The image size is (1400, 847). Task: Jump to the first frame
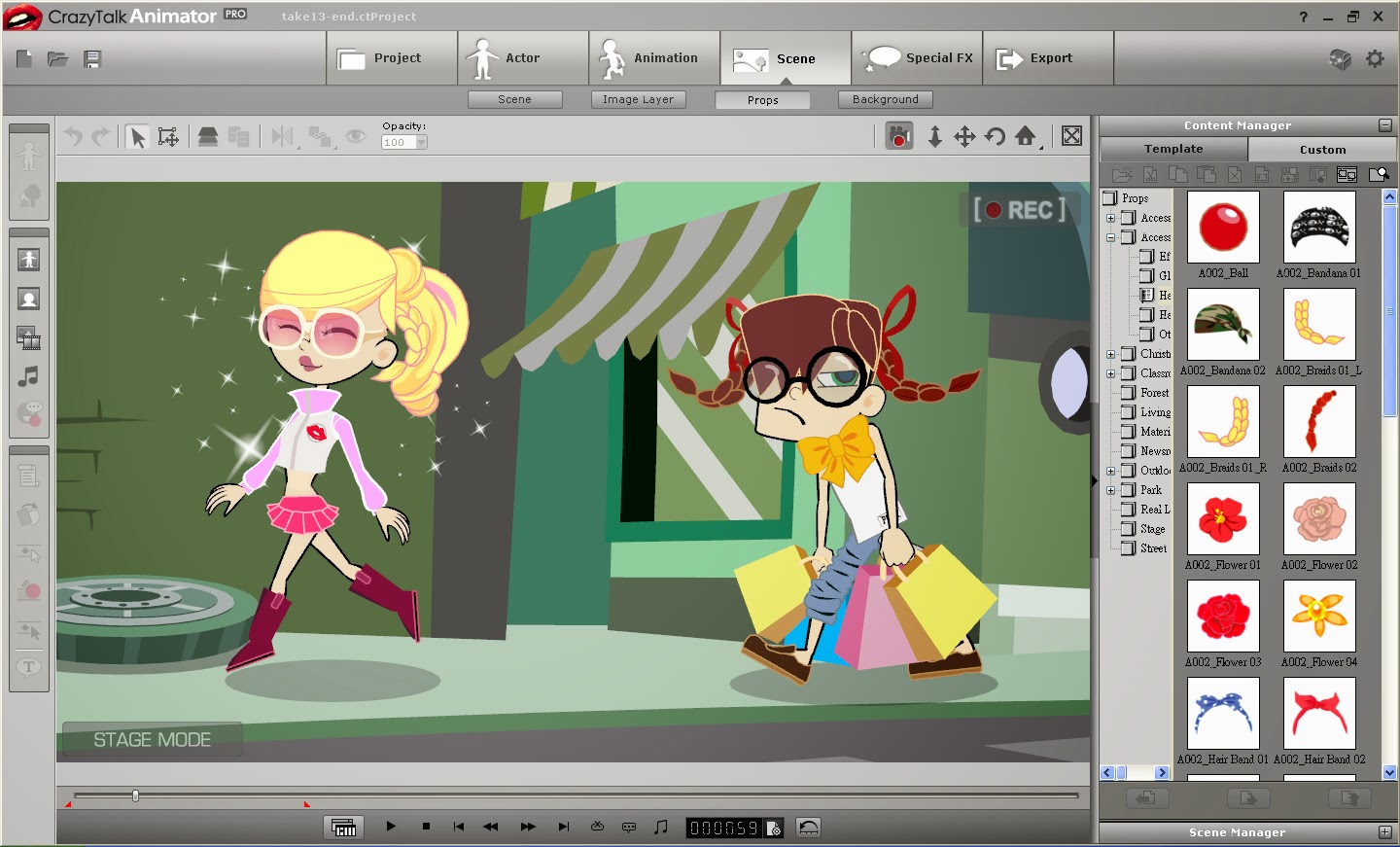tap(459, 827)
